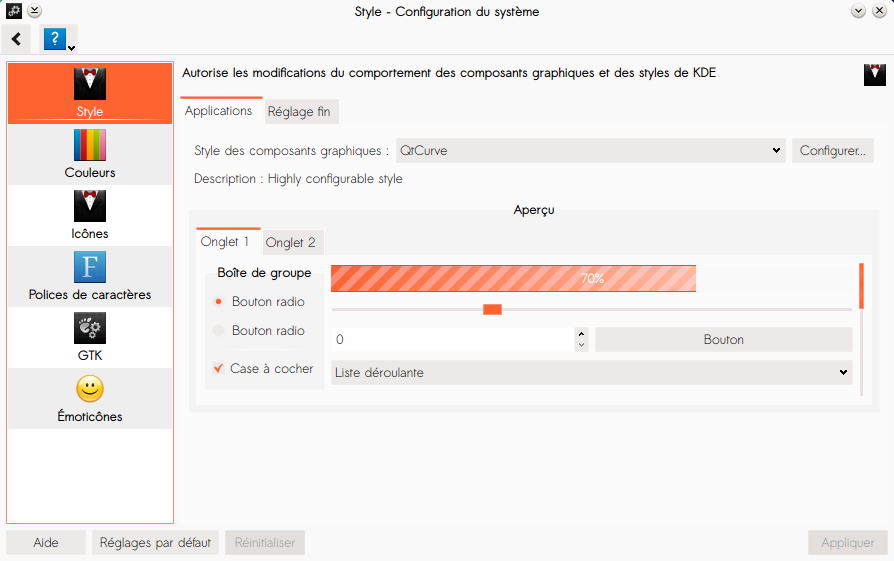This screenshot has height=561, width=894.
Task: Open the Icônes tuxedo icon
Action: [90, 206]
